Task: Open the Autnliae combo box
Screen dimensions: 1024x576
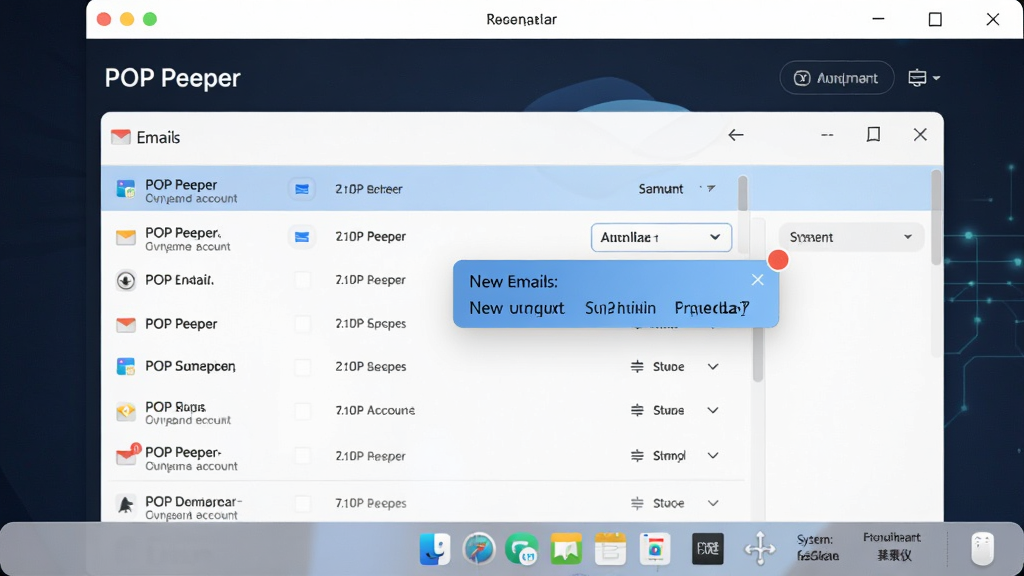Action: click(661, 237)
